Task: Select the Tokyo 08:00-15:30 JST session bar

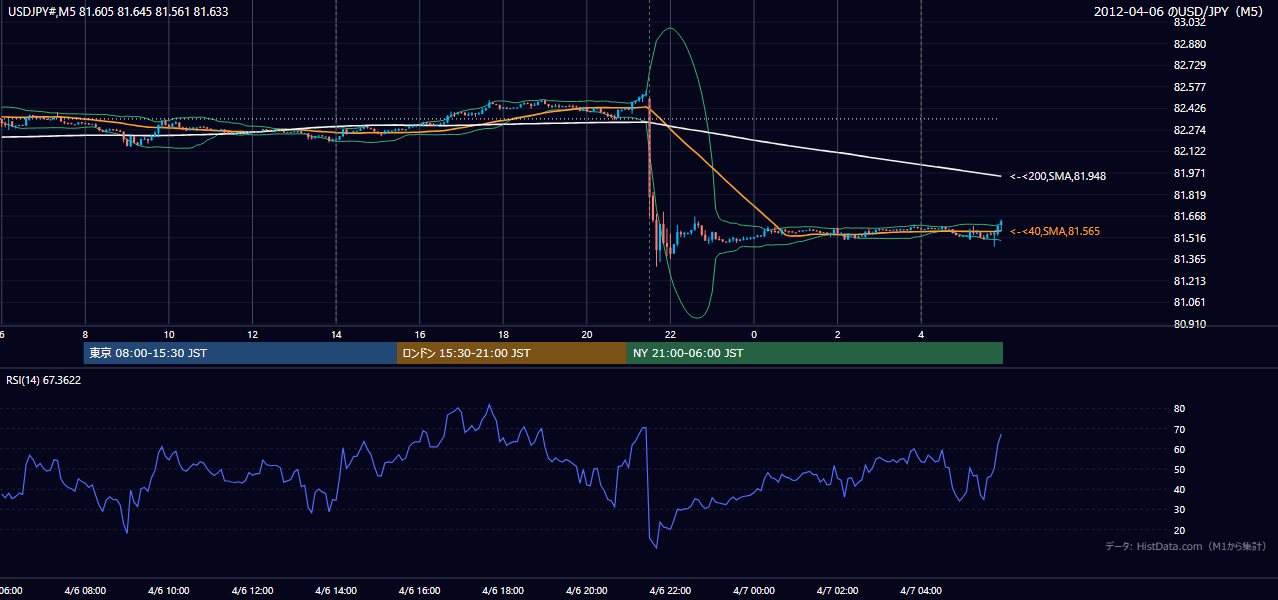Action: (x=240, y=353)
